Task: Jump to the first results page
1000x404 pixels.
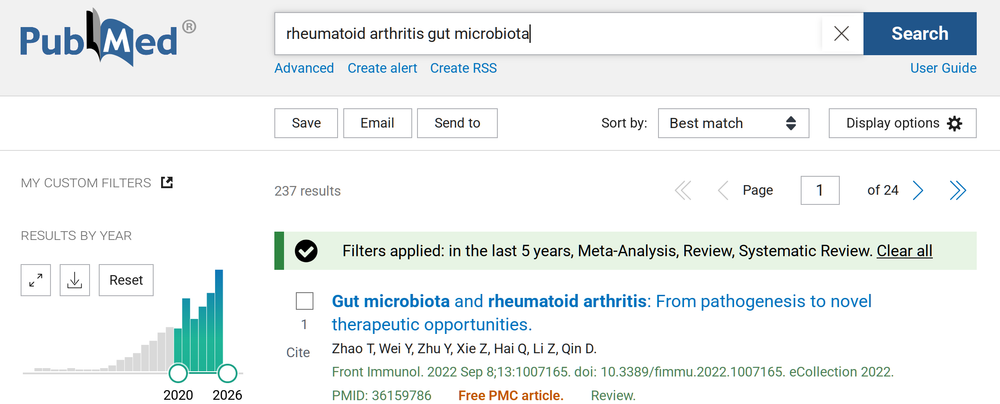Action: click(684, 190)
